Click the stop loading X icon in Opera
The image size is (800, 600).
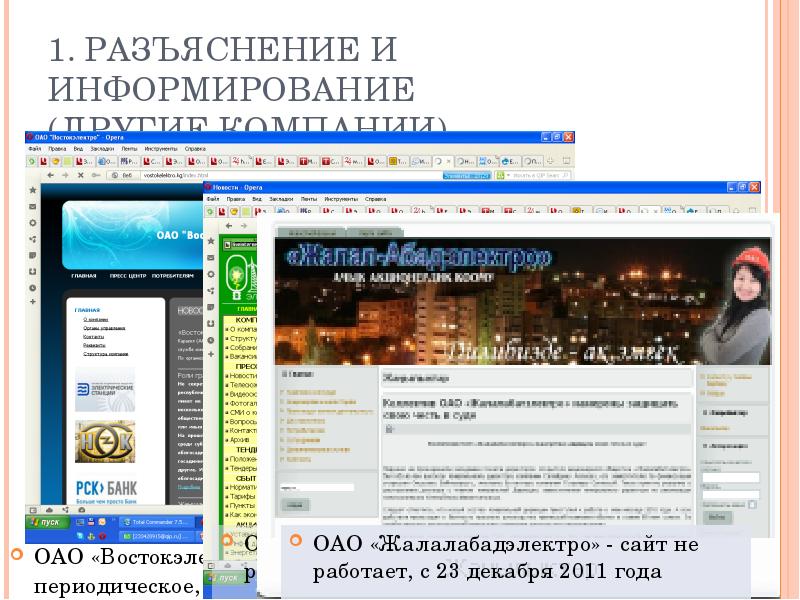pyautogui.click(x=80, y=175)
